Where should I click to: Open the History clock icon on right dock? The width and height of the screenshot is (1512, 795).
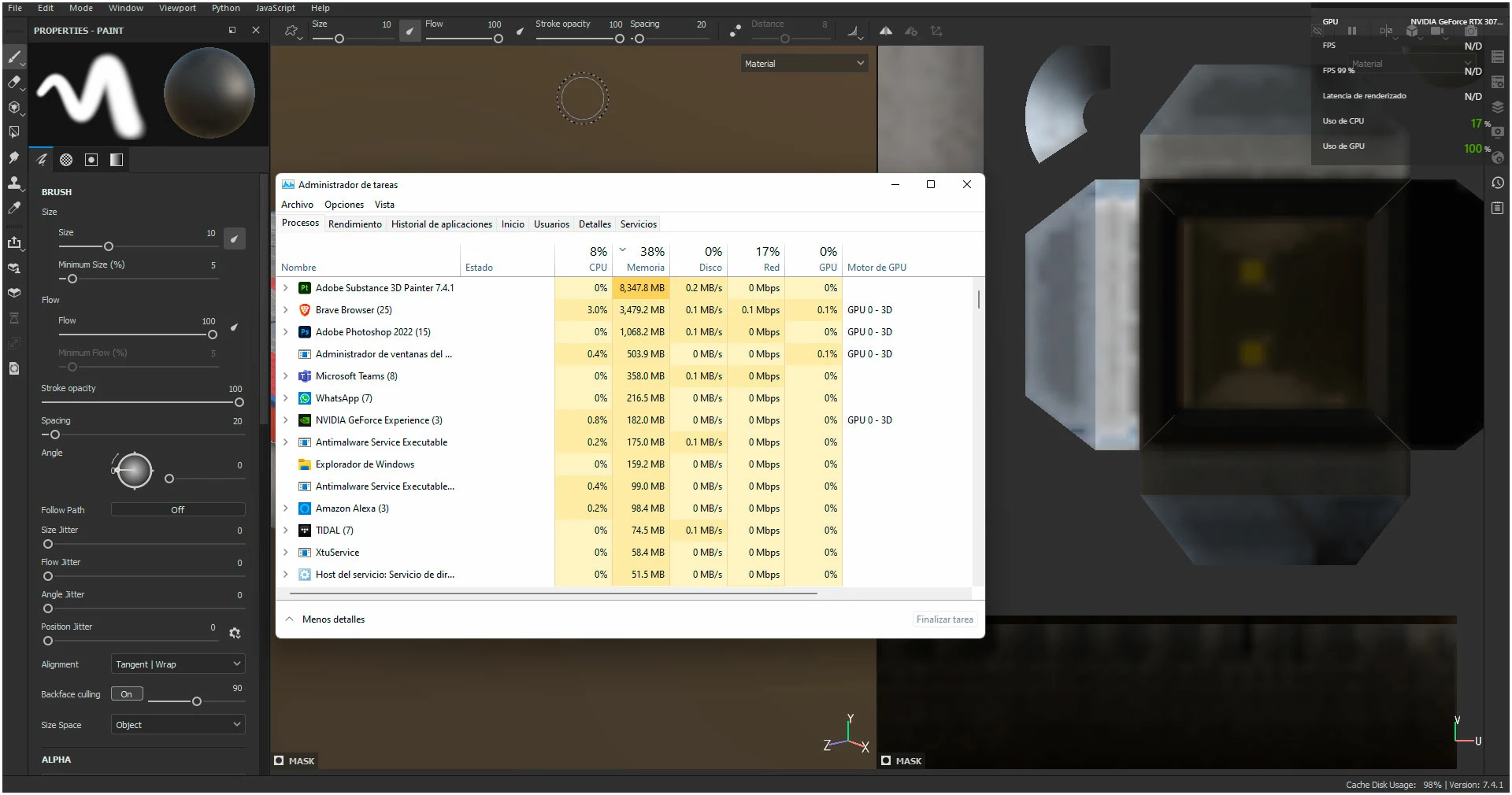click(x=1498, y=183)
